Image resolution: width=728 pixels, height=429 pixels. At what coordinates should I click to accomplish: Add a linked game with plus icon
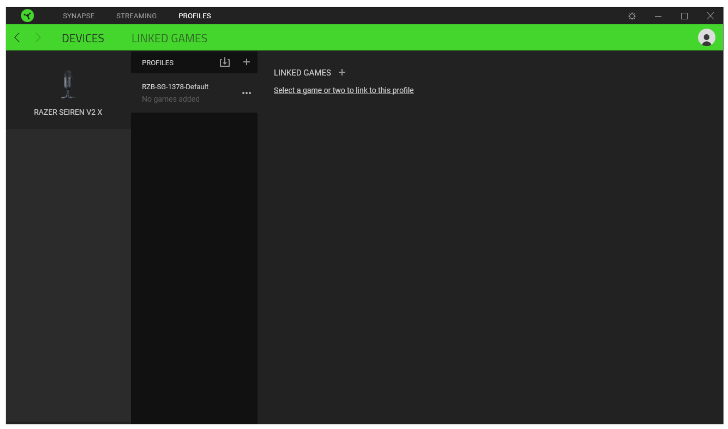tap(342, 72)
